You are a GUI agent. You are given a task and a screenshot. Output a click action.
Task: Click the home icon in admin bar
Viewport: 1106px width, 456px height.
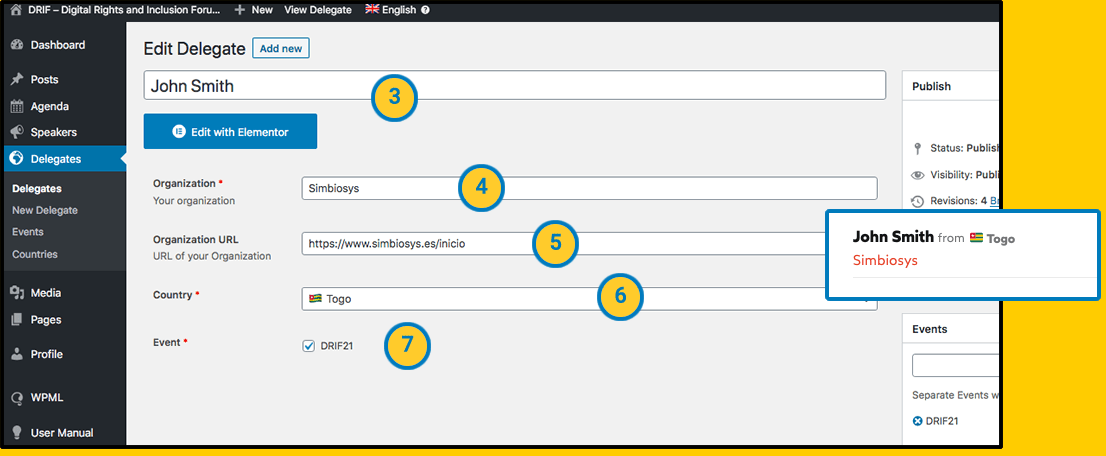click(15, 10)
